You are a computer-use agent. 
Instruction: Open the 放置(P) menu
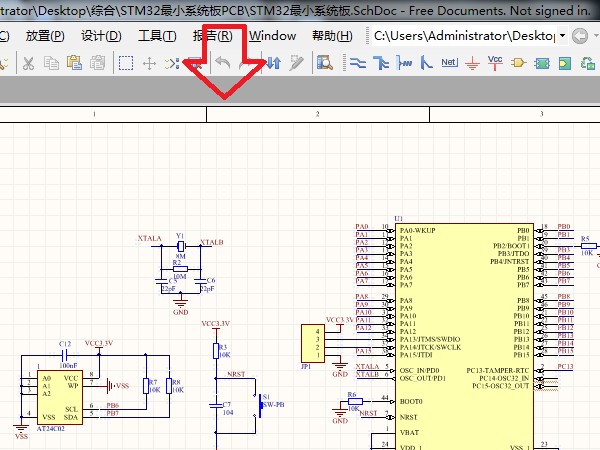click(x=45, y=36)
